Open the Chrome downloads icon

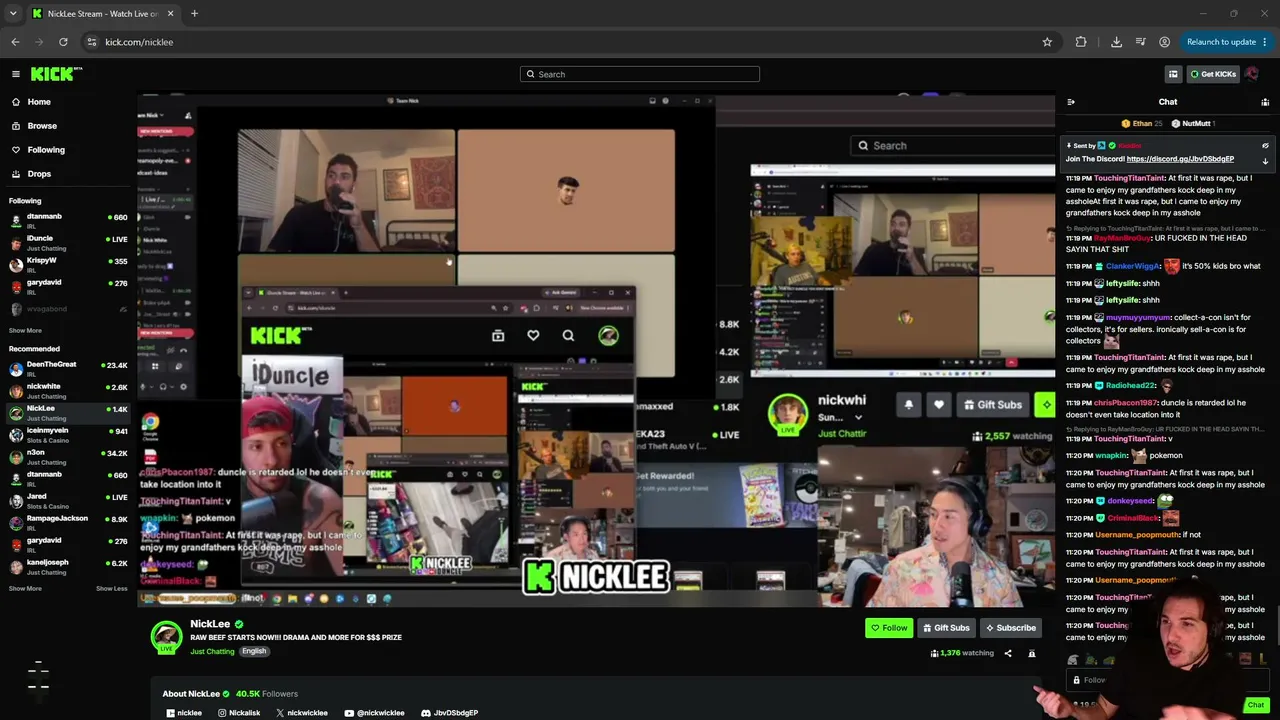point(1116,42)
